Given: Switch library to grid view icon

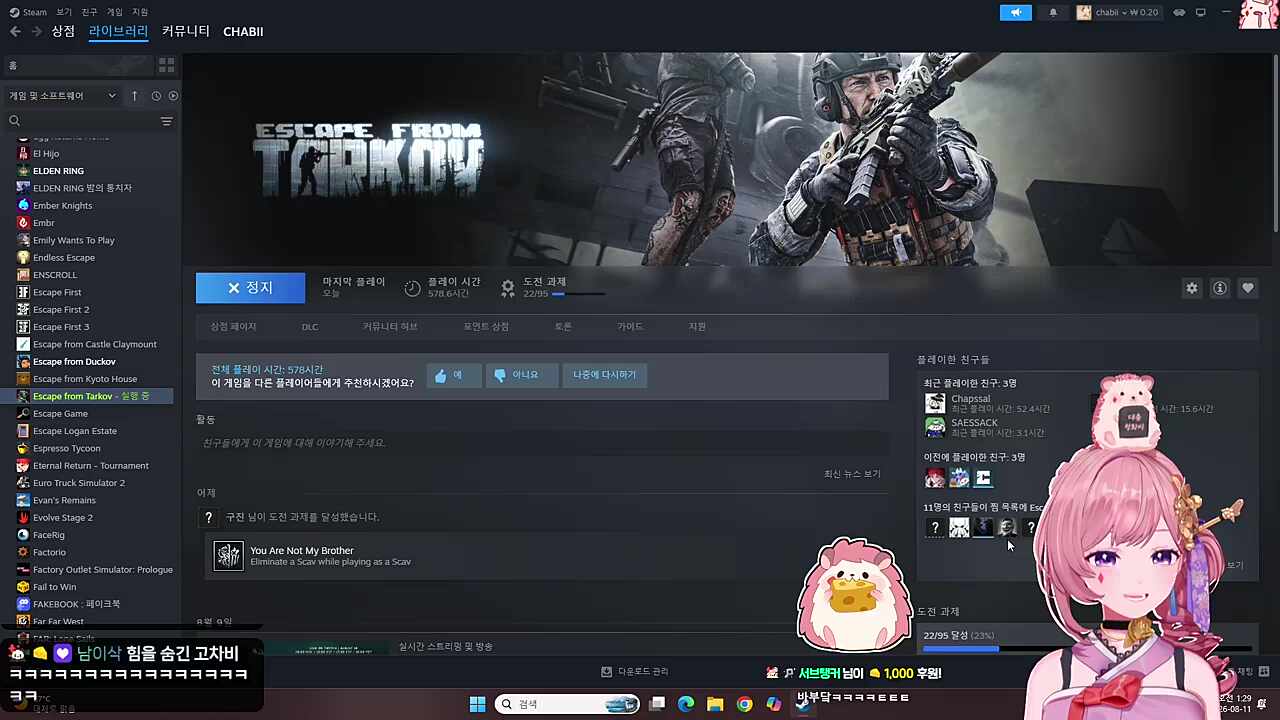Looking at the screenshot, I should [x=166, y=65].
